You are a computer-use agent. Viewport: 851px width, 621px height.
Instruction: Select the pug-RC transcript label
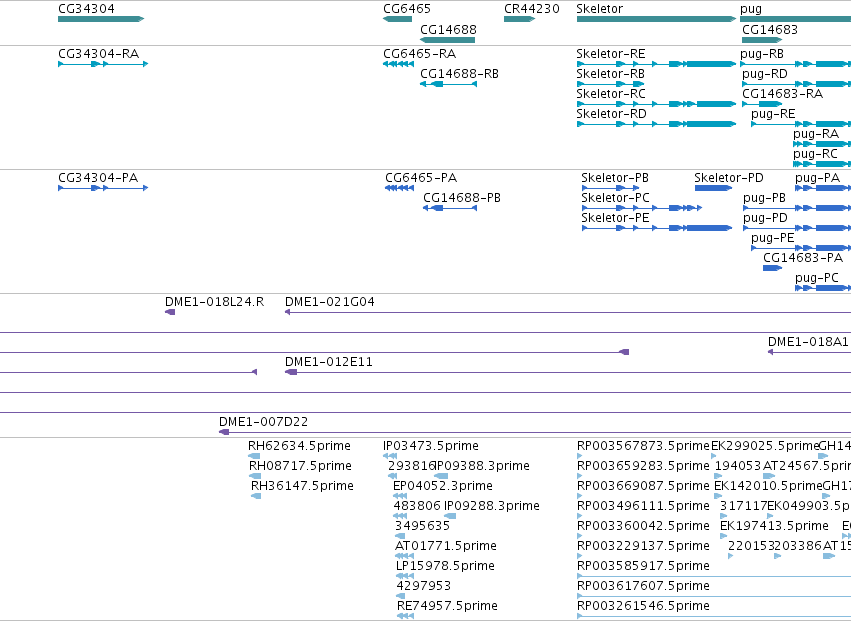(x=815, y=154)
